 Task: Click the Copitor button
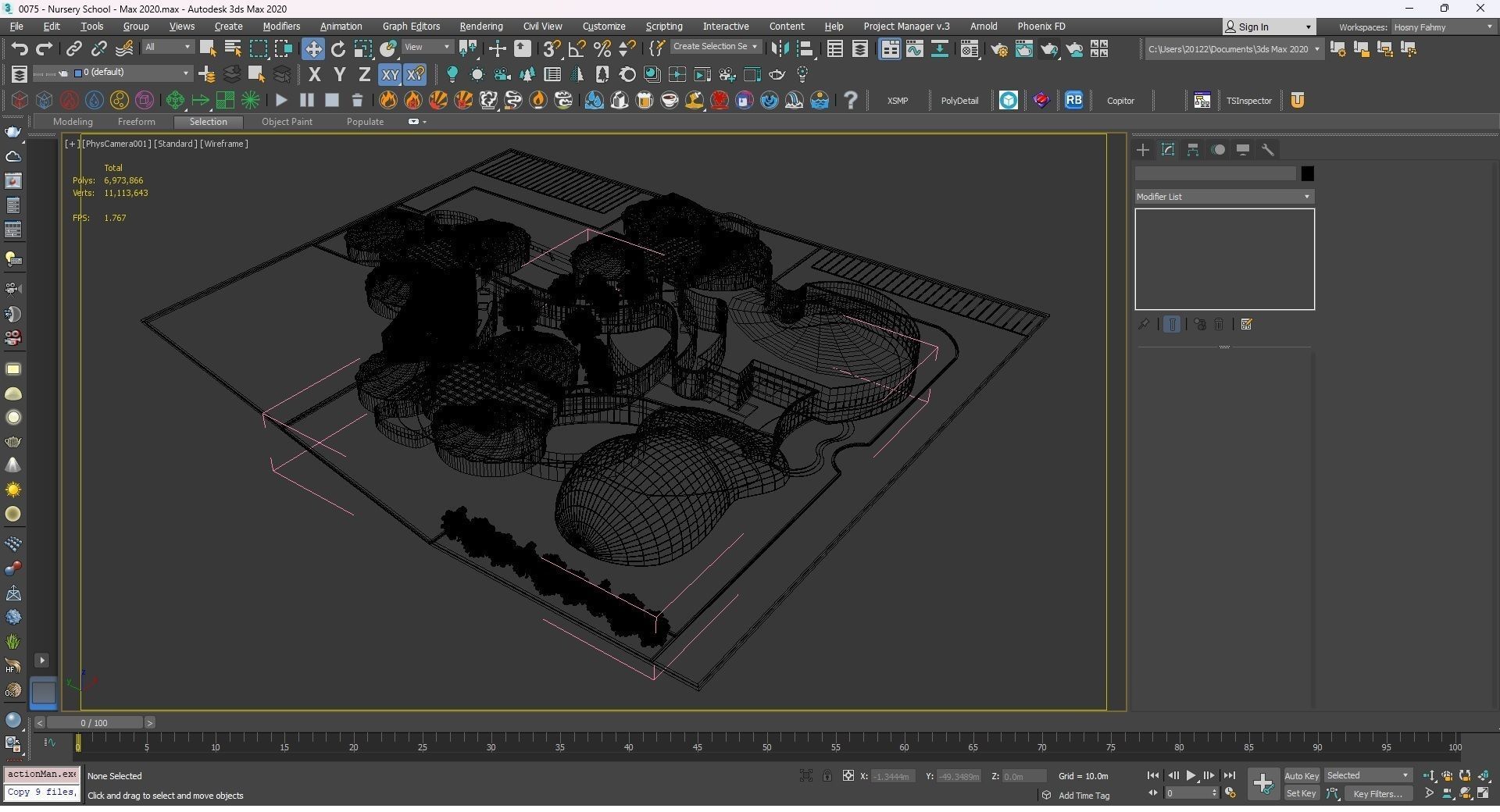[x=1120, y=101]
